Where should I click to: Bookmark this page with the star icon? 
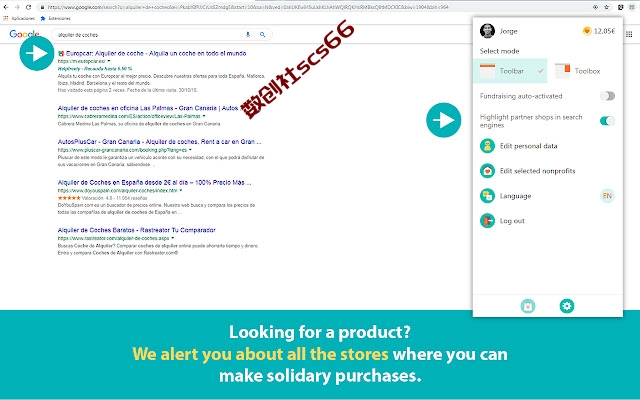[x=607, y=7]
